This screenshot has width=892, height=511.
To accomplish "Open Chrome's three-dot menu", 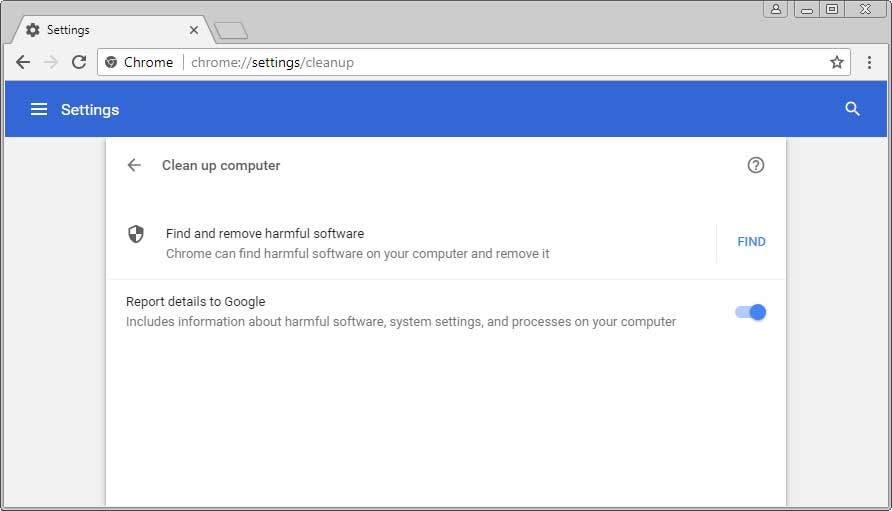I will [x=869, y=62].
